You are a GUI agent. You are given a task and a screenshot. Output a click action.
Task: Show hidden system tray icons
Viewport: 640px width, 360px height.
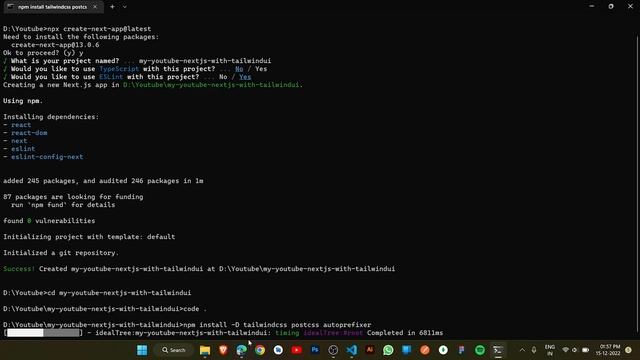[522, 350]
